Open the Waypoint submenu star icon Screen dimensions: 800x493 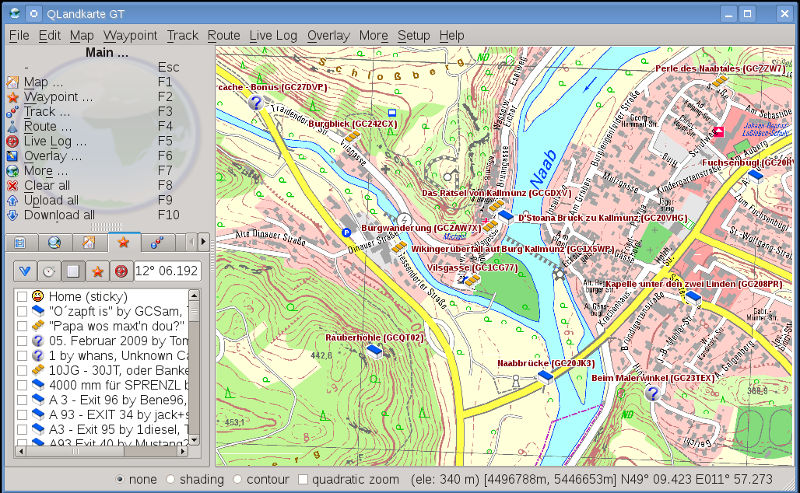(x=13, y=97)
